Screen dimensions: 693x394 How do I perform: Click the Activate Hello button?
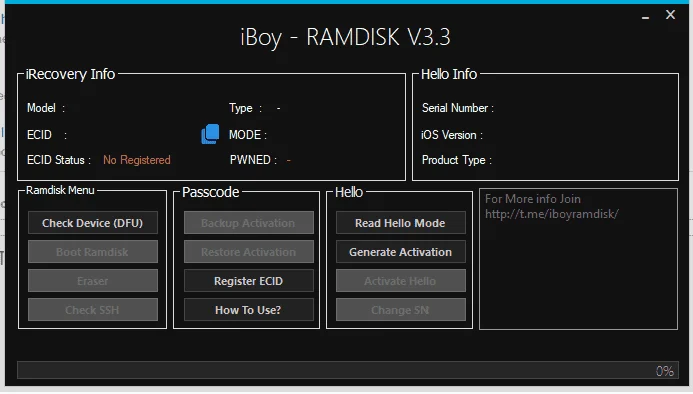click(x=400, y=281)
